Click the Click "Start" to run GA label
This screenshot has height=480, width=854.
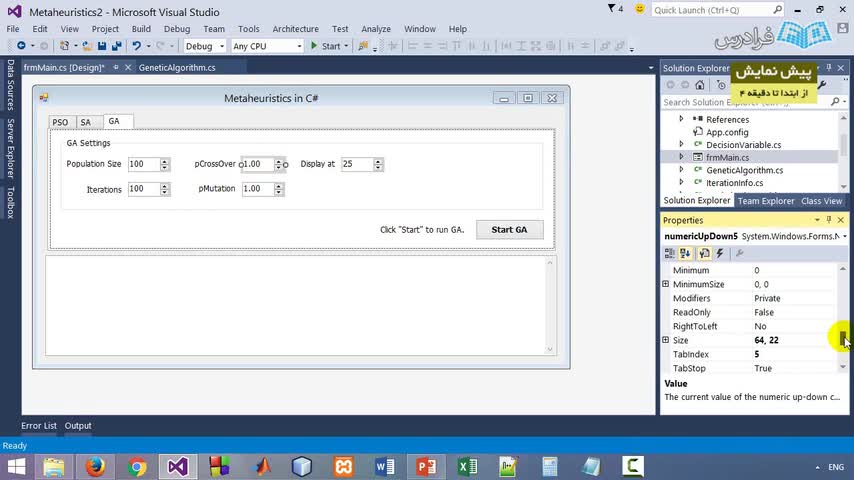pos(422,229)
